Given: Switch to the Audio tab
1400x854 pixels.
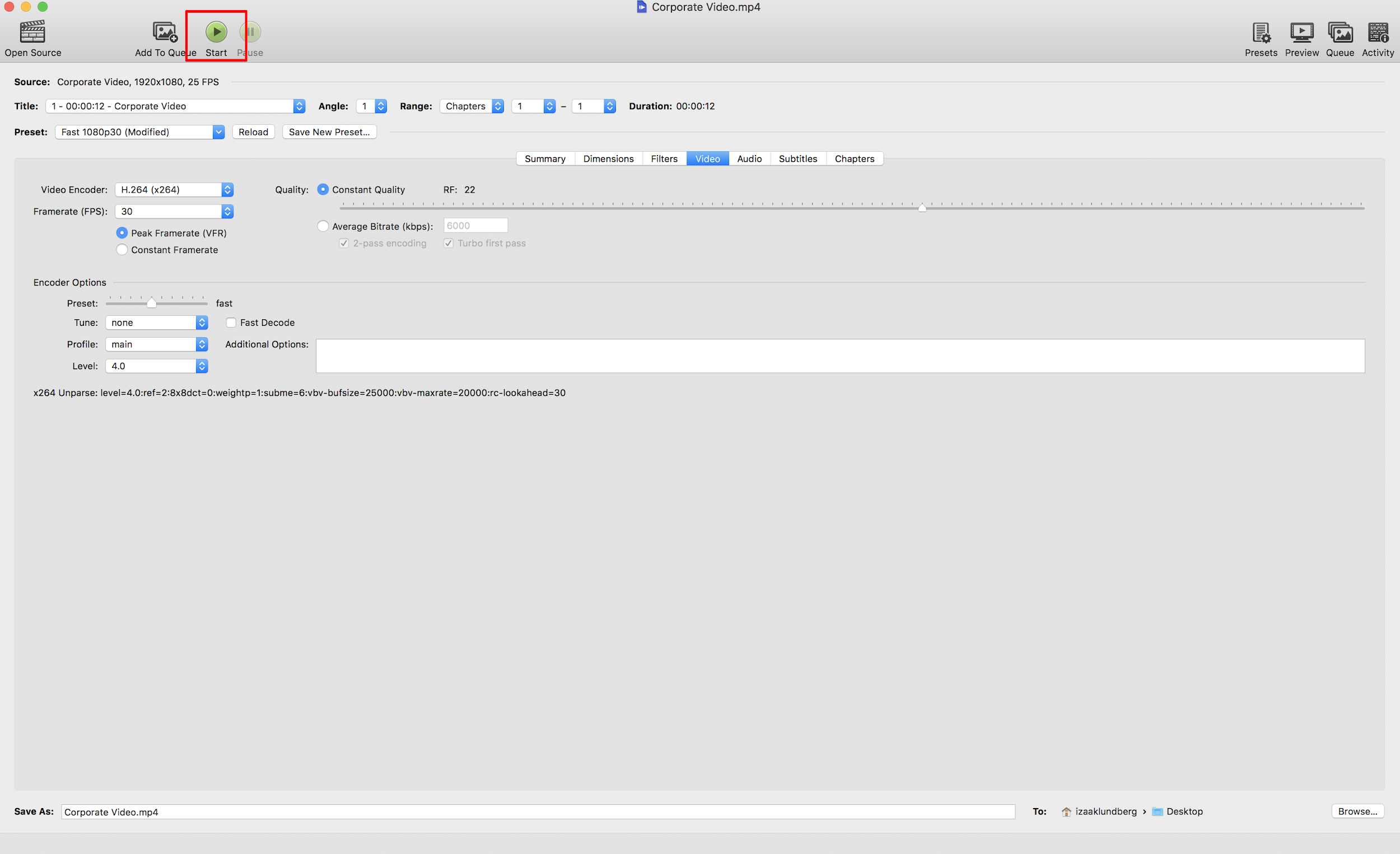Looking at the screenshot, I should click(749, 158).
